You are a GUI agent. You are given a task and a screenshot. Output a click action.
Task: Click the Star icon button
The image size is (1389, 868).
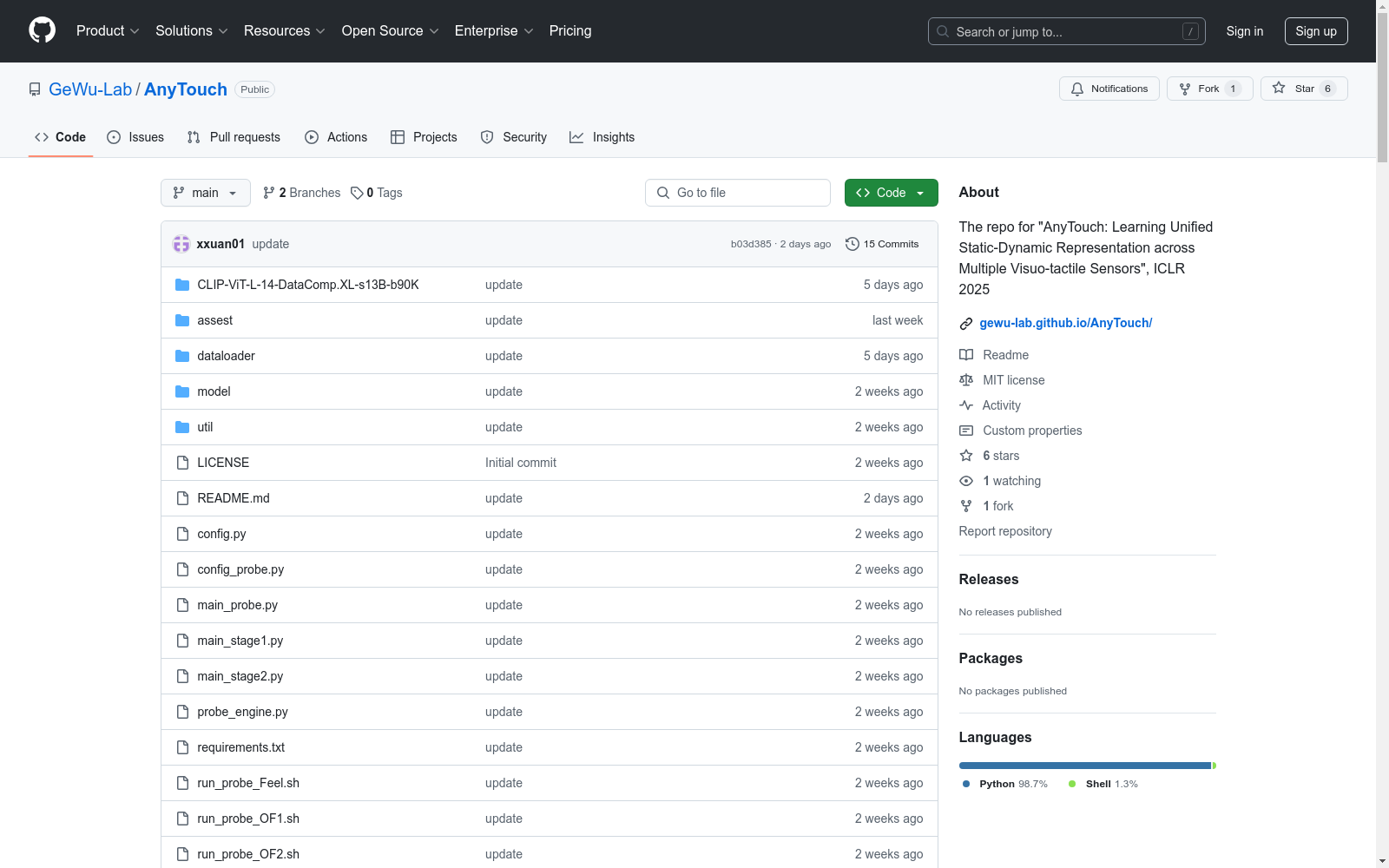click(1279, 89)
